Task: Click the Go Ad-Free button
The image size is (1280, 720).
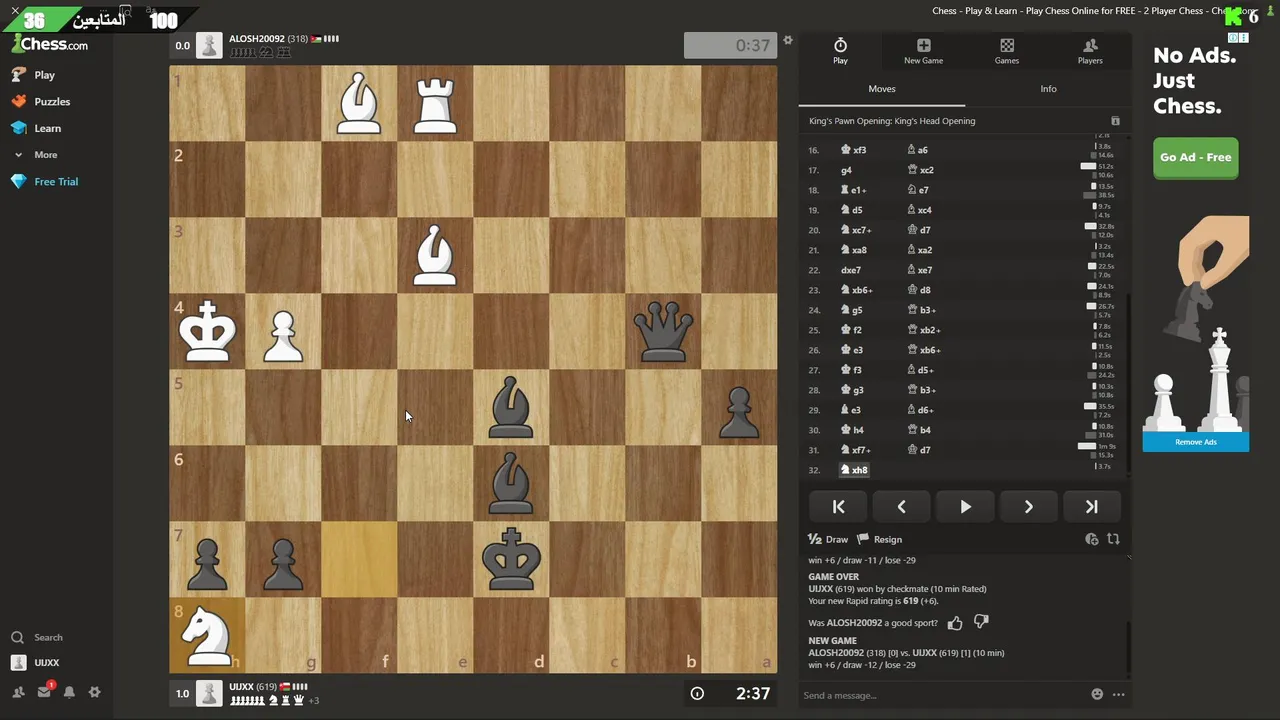Action: (x=1195, y=157)
